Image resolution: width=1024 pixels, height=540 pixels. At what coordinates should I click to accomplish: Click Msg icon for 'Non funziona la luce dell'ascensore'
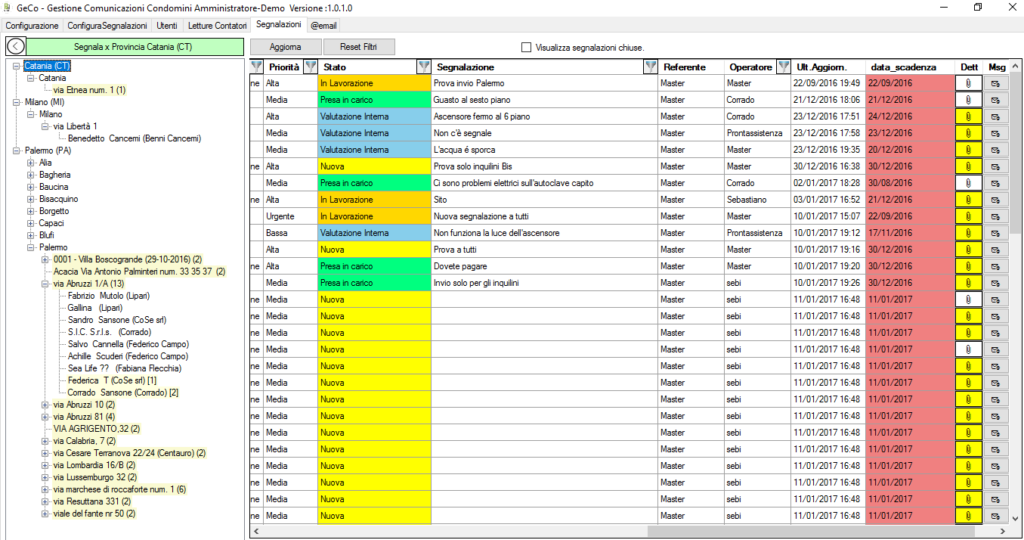995,233
